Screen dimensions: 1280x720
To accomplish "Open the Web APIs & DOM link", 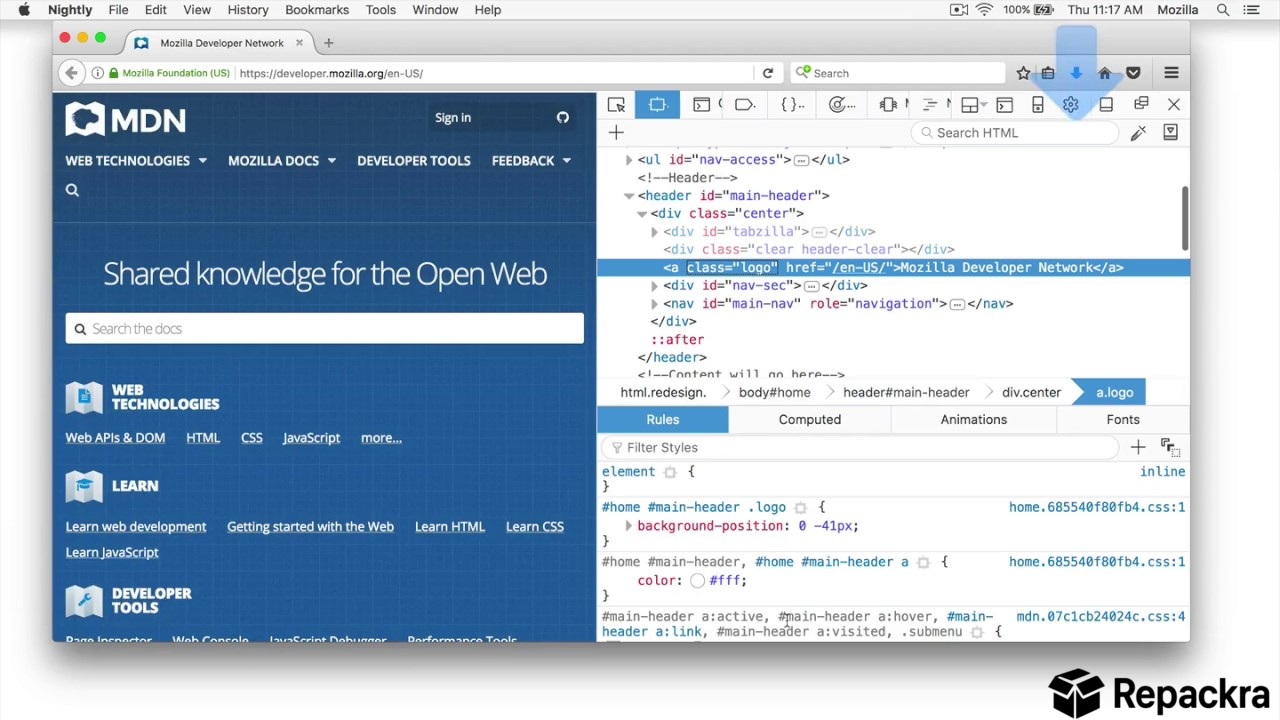I will click(115, 438).
